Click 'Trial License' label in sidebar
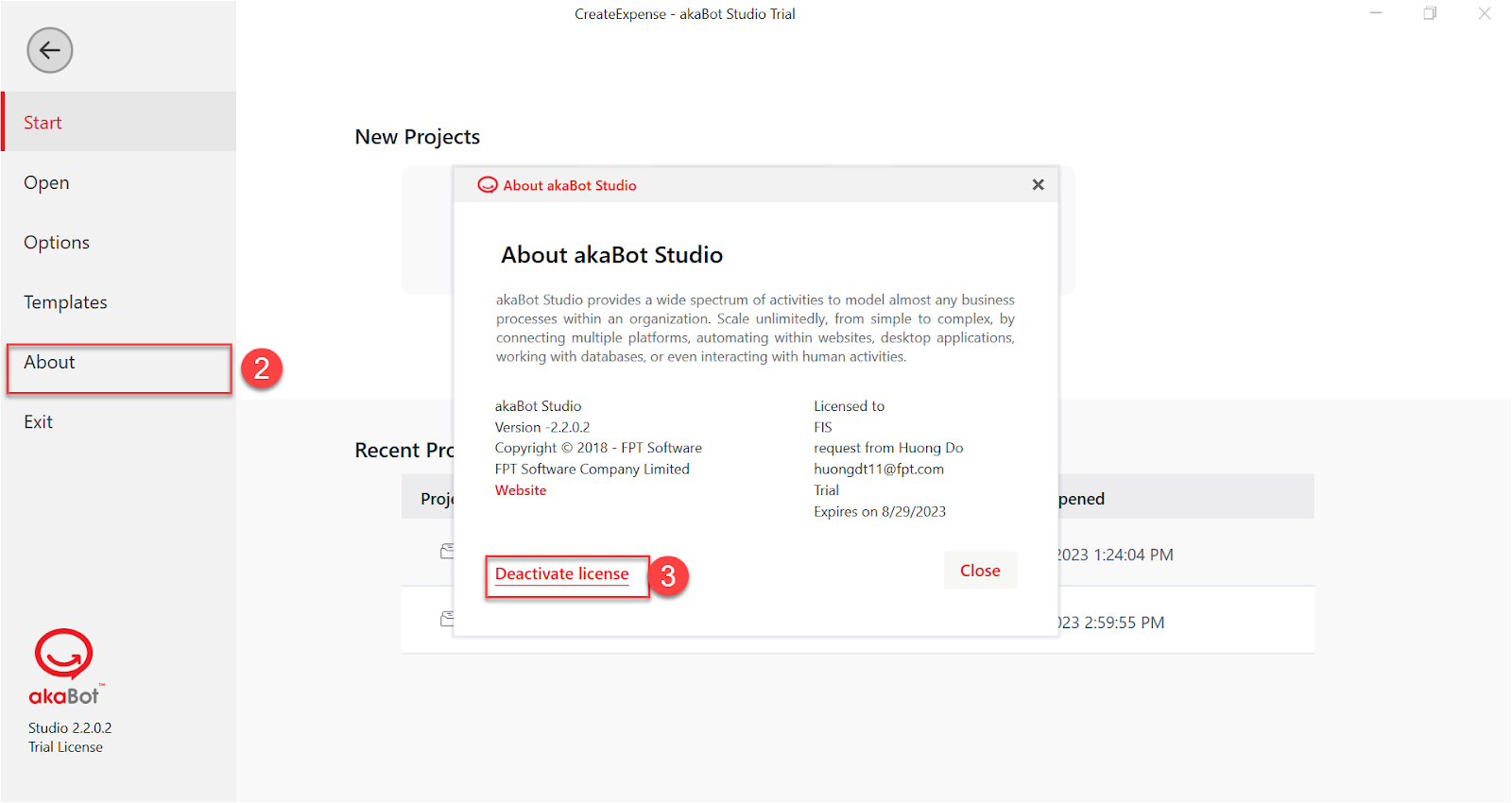The image size is (1512, 803). click(65, 747)
